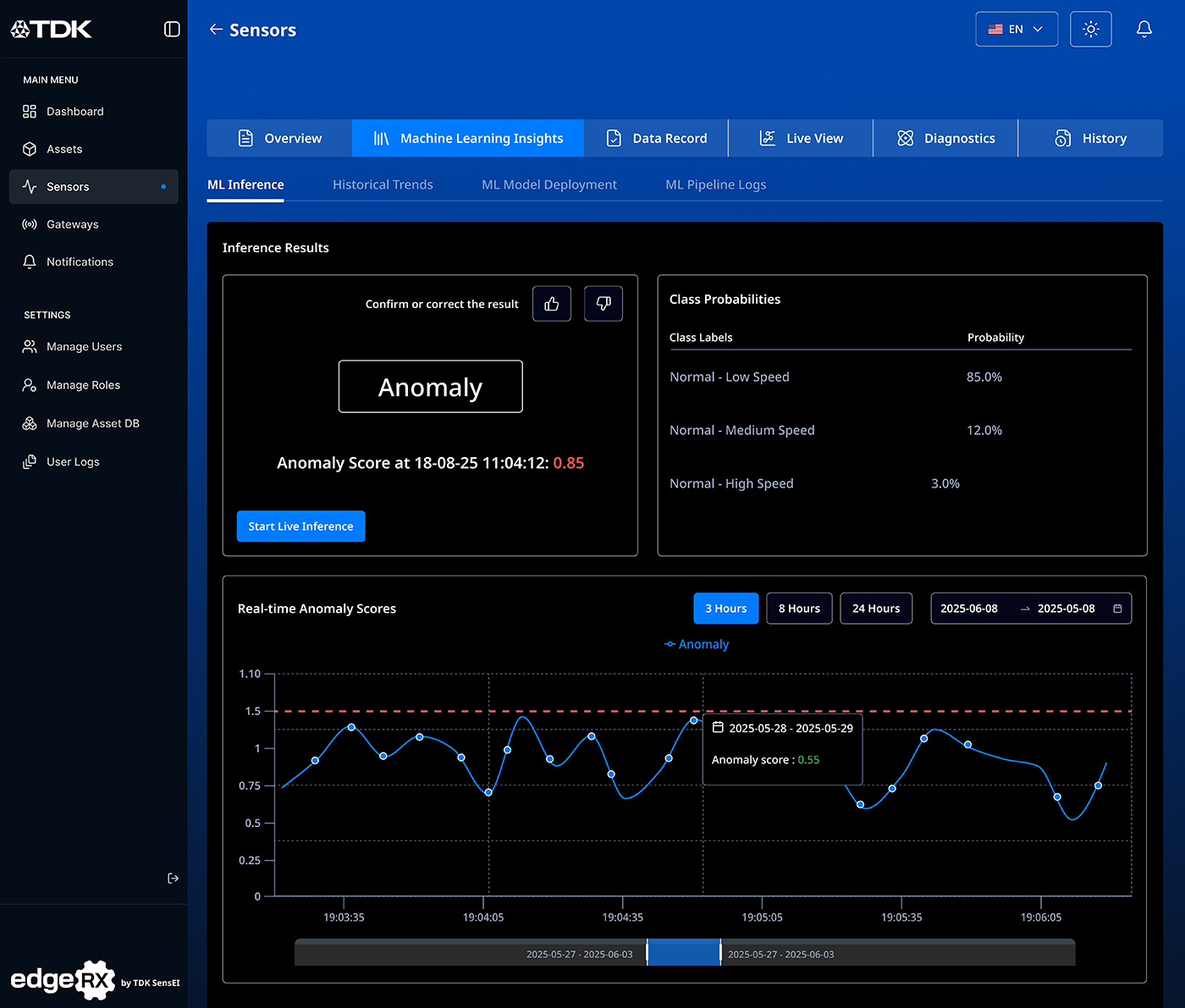The image size is (1185, 1008).
Task: Toggle the Anomaly series legend
Action: point(697,644)
